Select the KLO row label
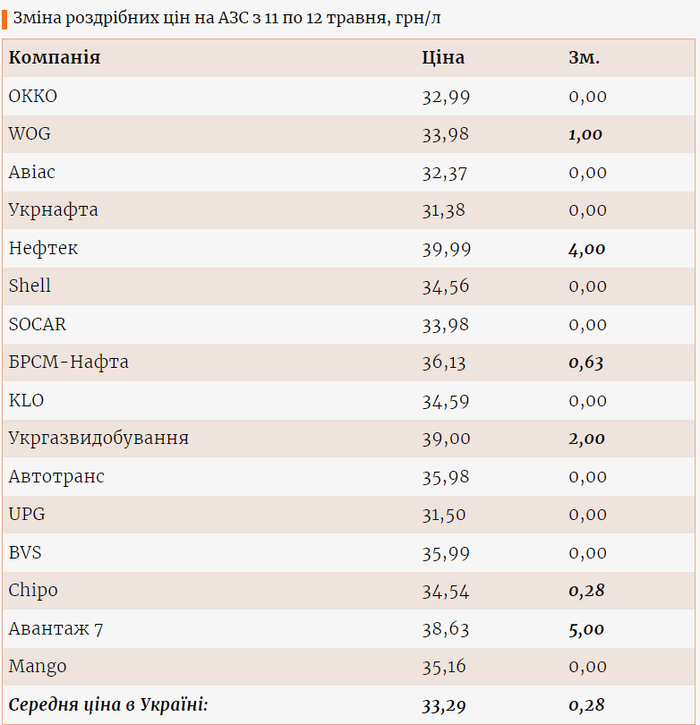The image size is (700, 725). [x=26, y=400]
